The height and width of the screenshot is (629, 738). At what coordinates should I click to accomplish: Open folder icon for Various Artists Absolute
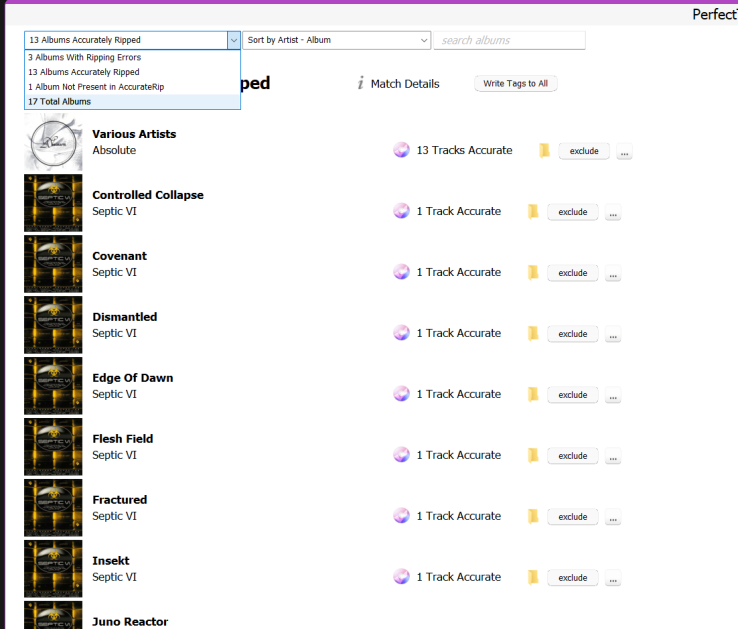coord(544,151)
